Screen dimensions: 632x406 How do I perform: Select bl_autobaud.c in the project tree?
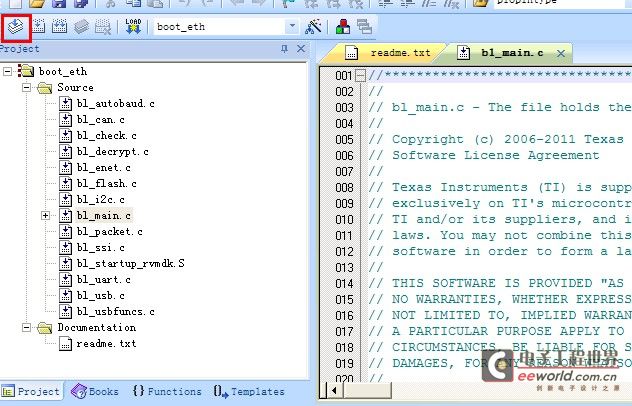(116, 104)
